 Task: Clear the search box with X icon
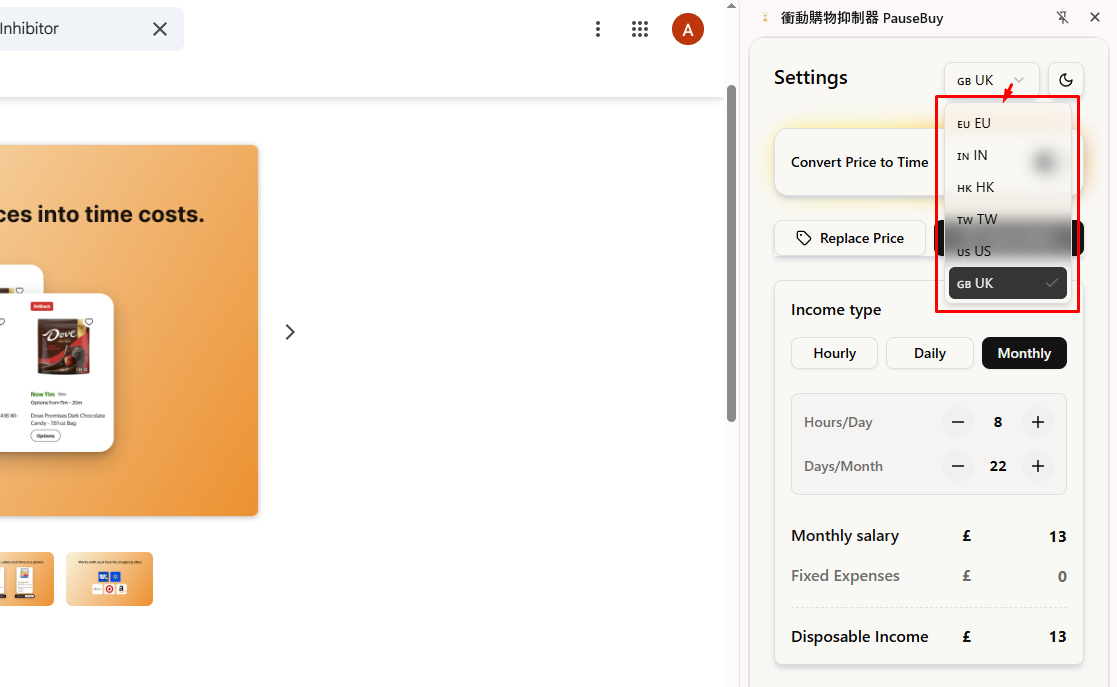coord(160,29)
